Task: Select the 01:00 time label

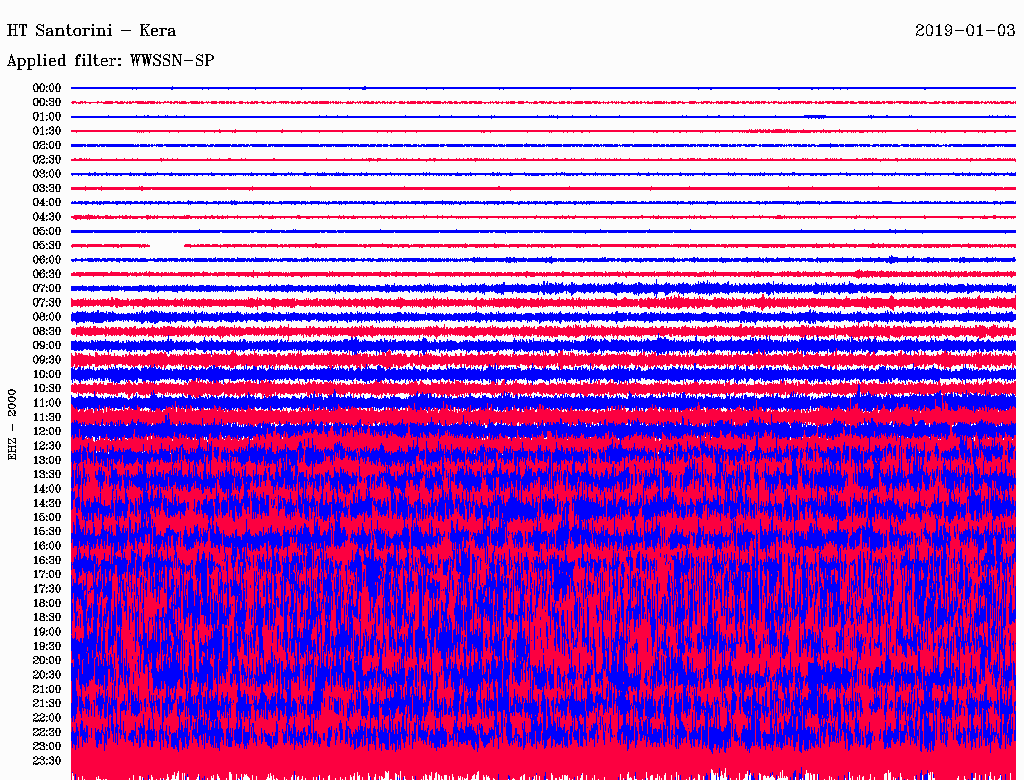Action: (47, 117)
